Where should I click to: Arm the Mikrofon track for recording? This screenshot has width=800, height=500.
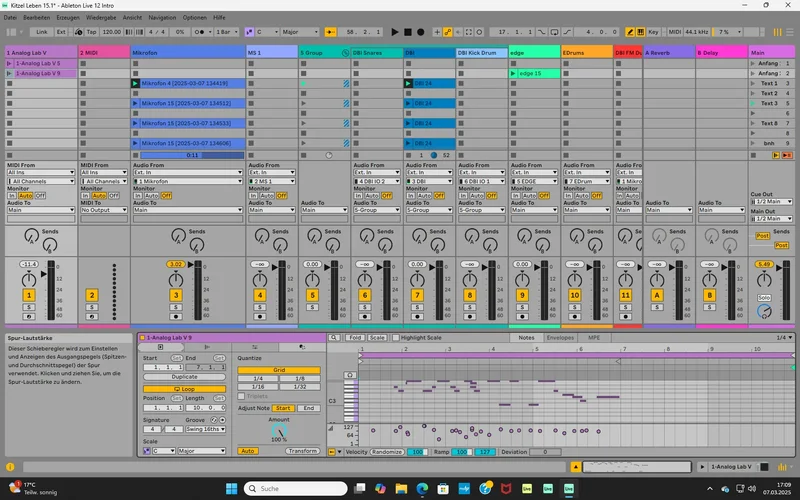pyautogui.click(x=177, y=319)
